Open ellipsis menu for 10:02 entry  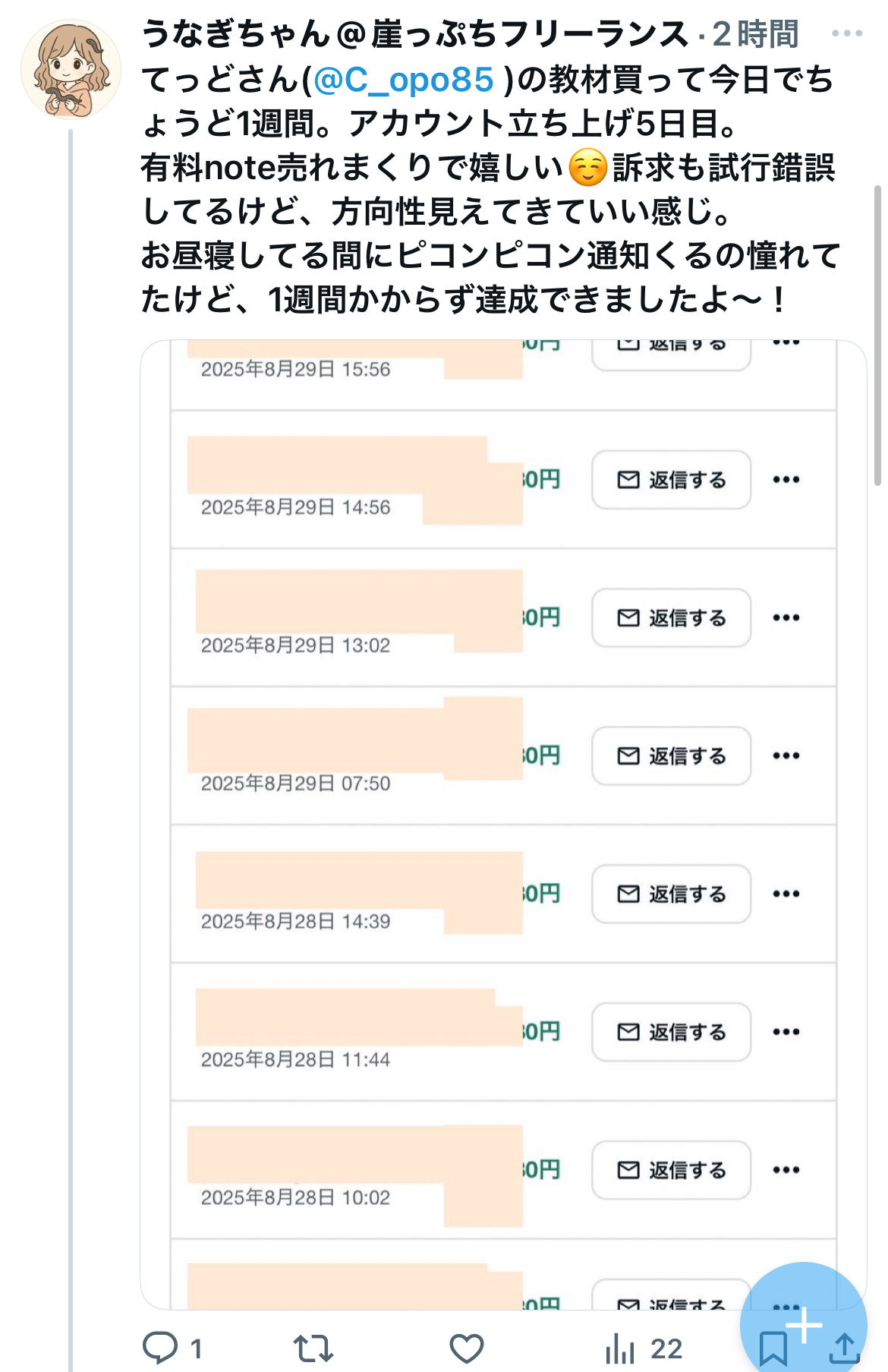tap(786, 1170)
